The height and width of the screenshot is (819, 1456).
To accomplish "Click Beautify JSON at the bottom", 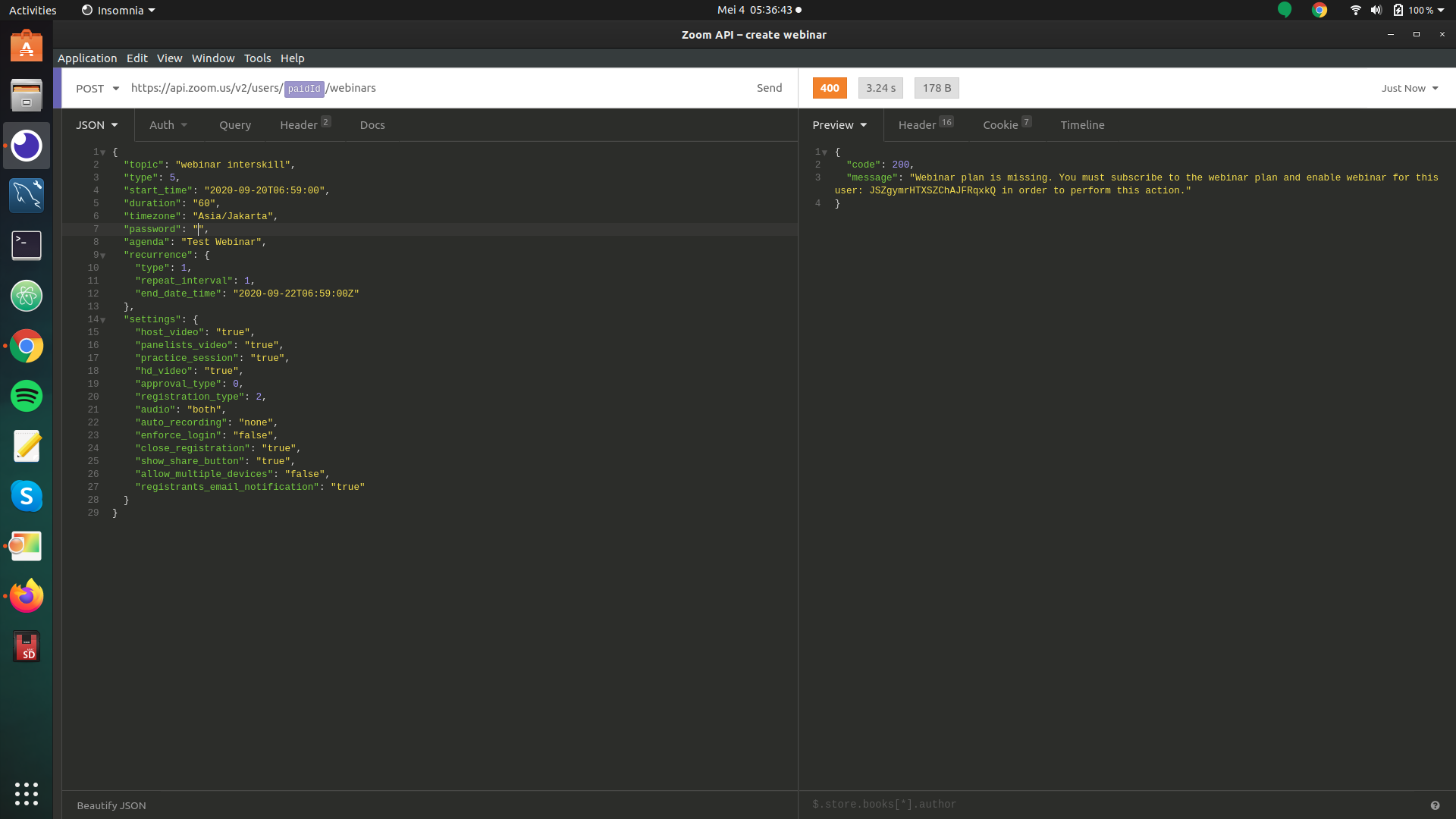I will coord(111,805).
